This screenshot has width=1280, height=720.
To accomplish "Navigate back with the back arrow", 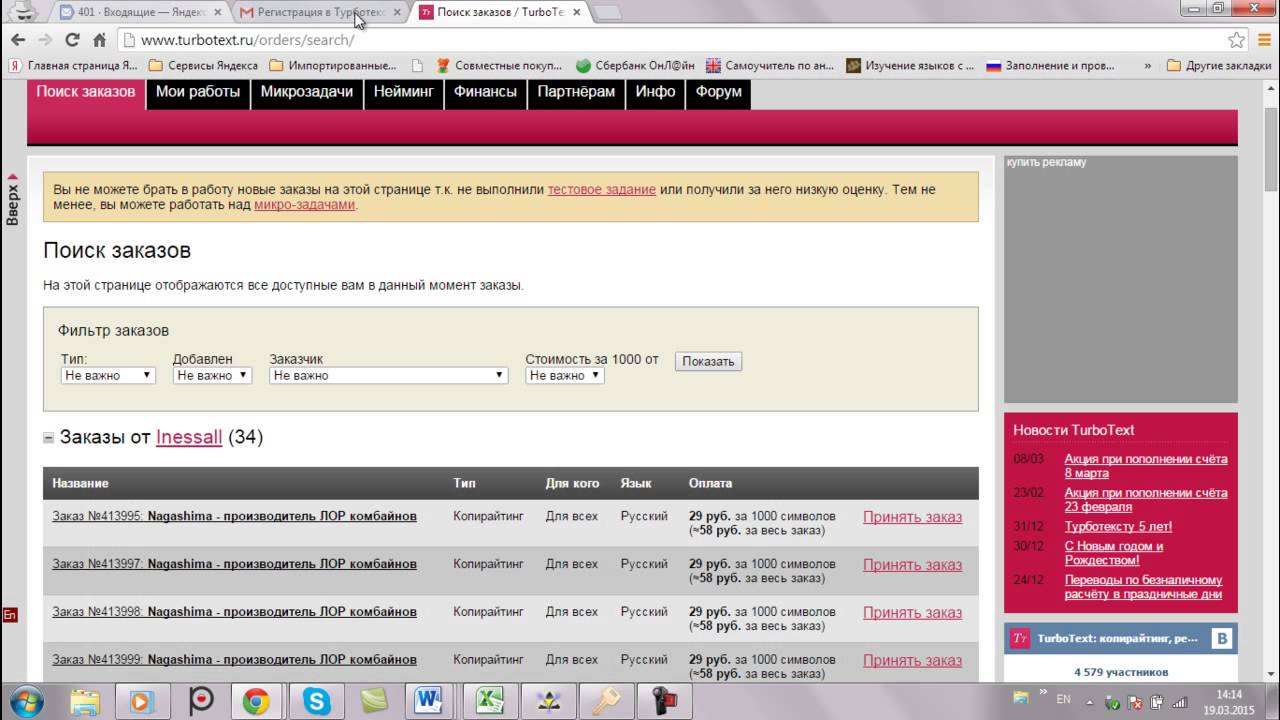I will (x=18, y=40).
